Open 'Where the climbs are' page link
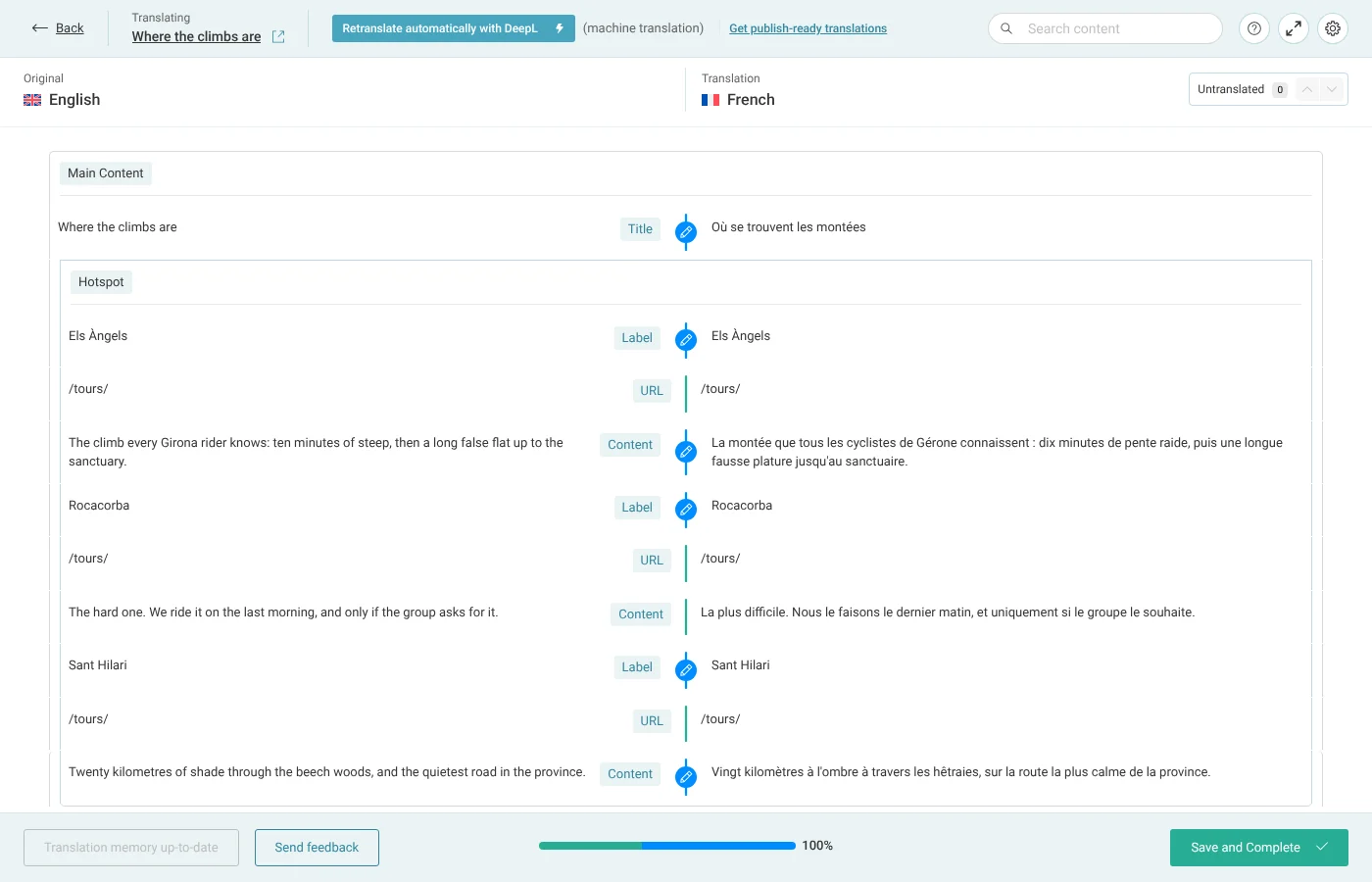 click(196, 36)
